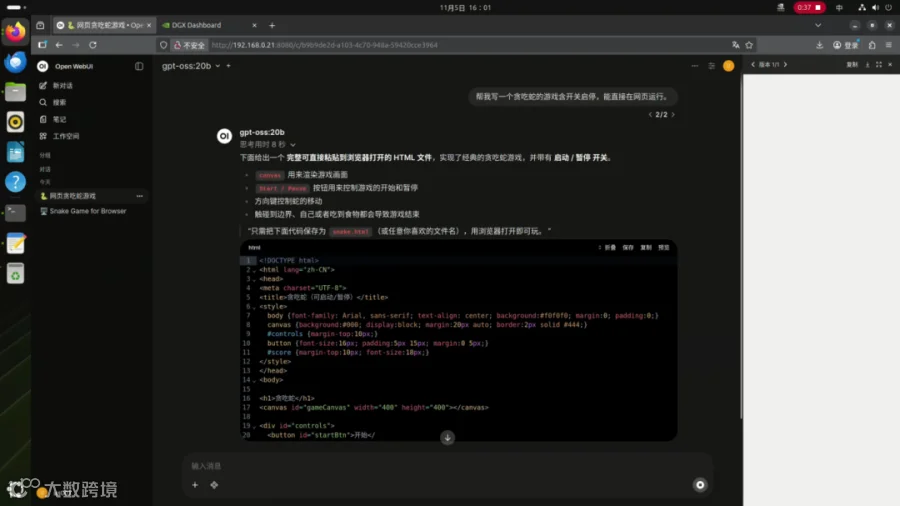
Task: Click the integrations icon beside the attach plus
Action: click(214, 485)
